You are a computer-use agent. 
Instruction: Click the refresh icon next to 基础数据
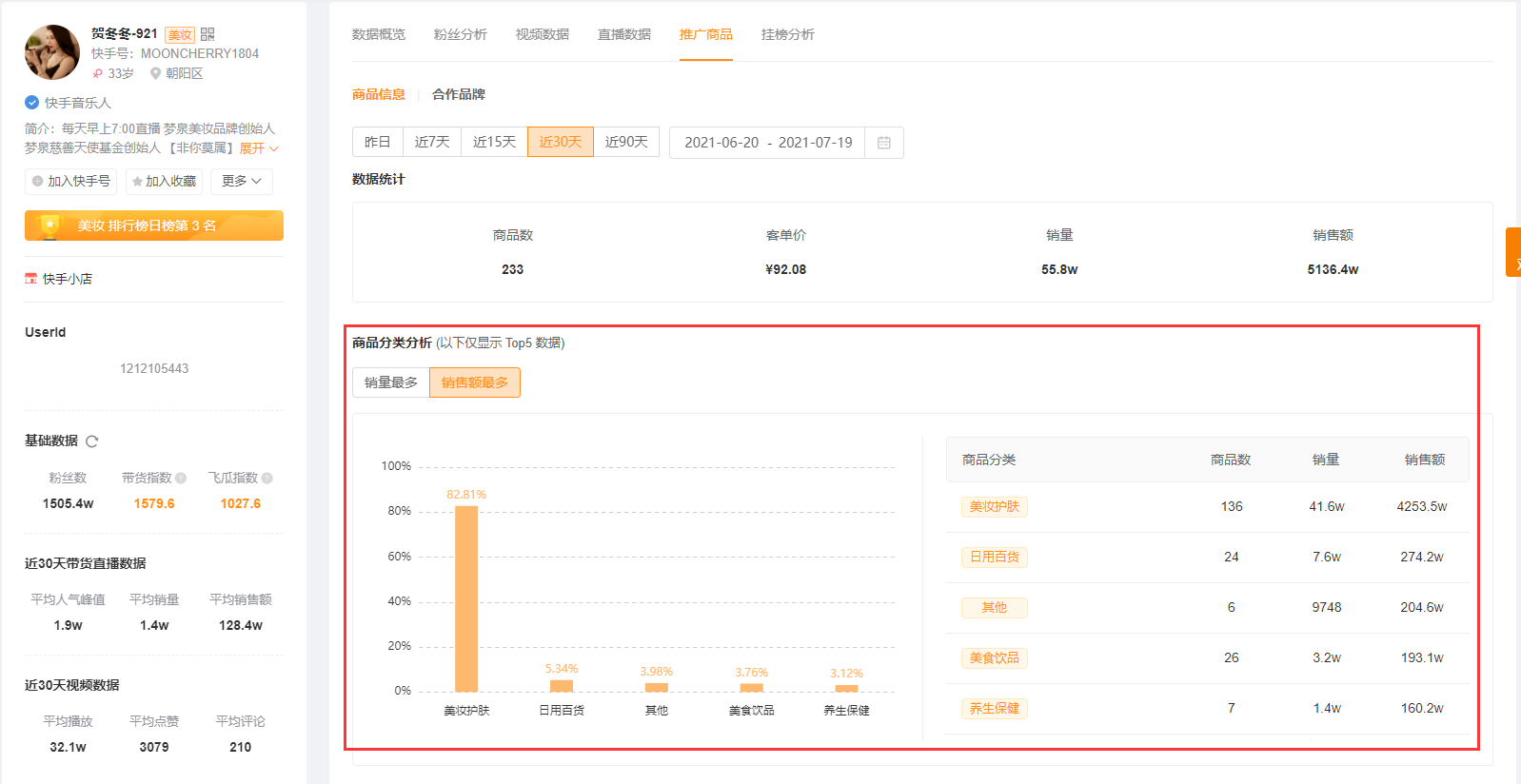92,441
